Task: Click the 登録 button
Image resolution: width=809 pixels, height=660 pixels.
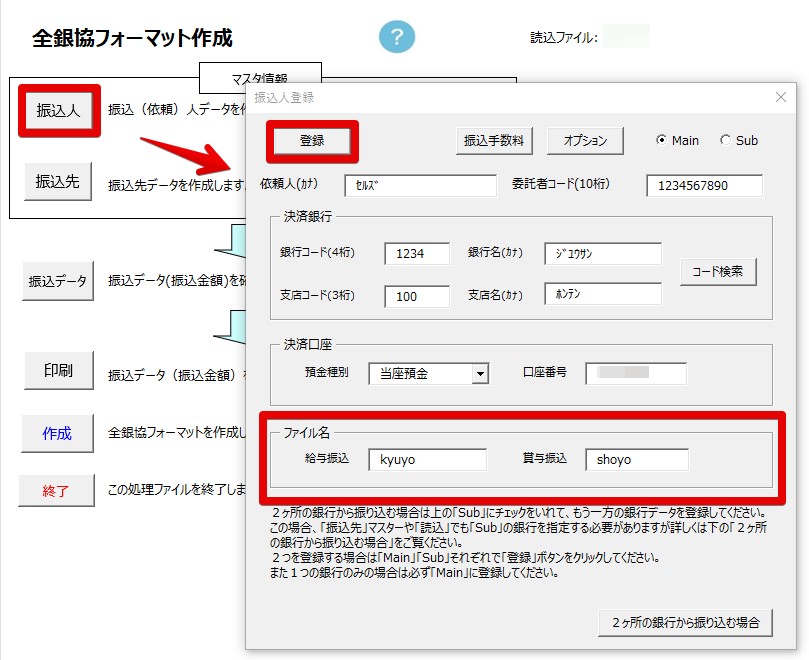Action: pos(312,141)
